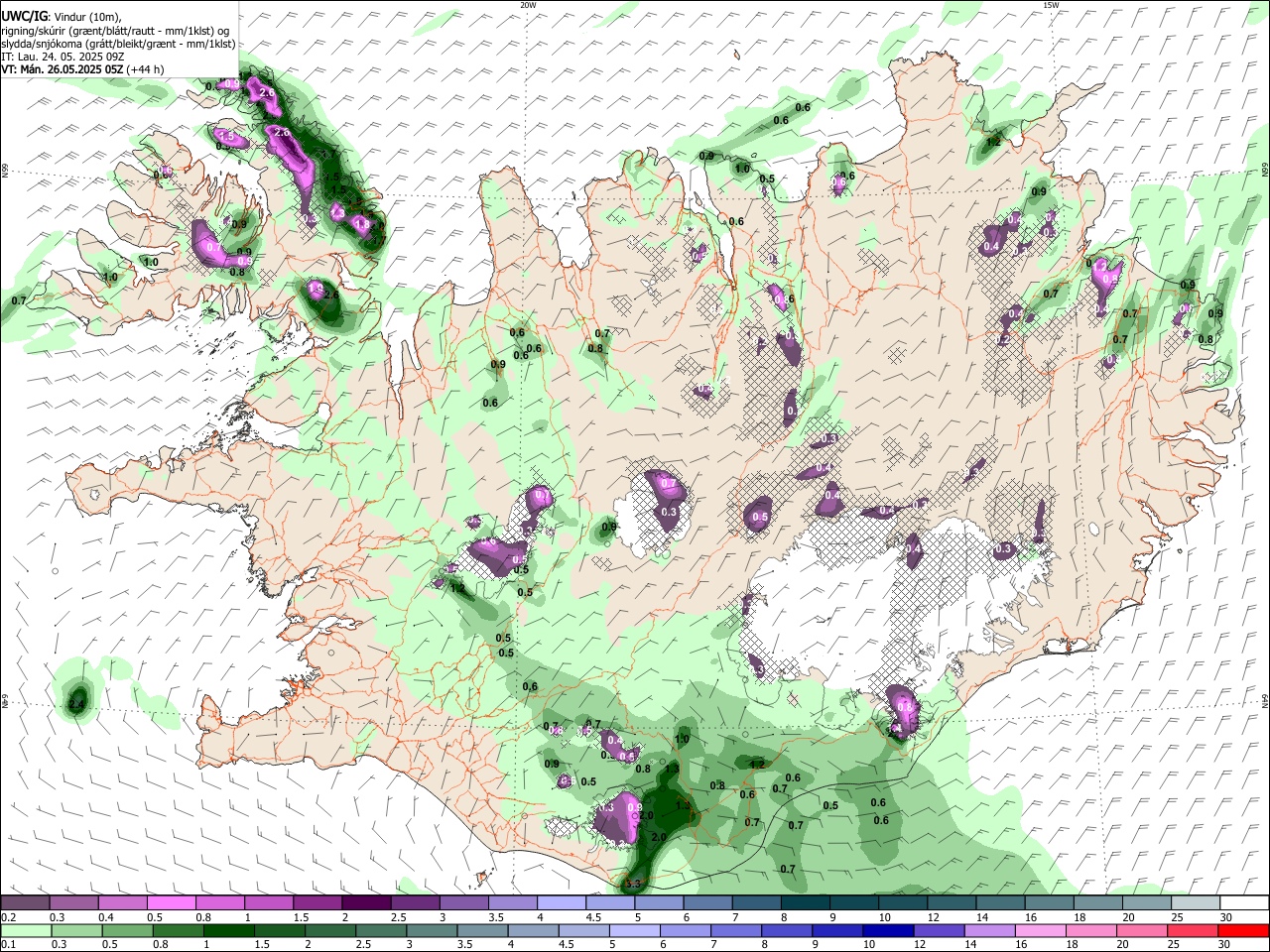Screen dimensions: 1270x952
Task: Click the 9 label under the rain scale
Action: click(817, 945)
